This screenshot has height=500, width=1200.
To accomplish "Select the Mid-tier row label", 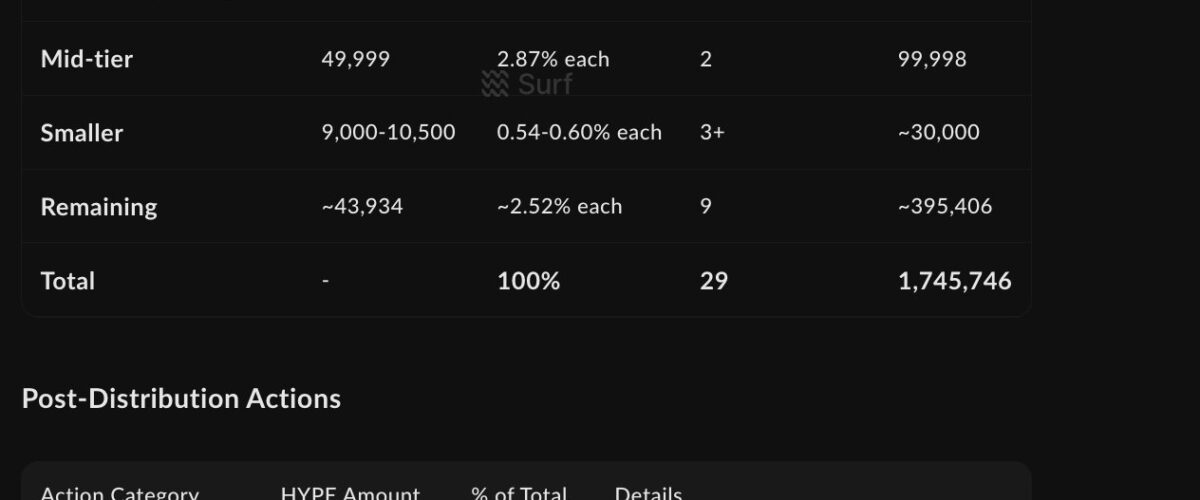I will pos(87,59).
